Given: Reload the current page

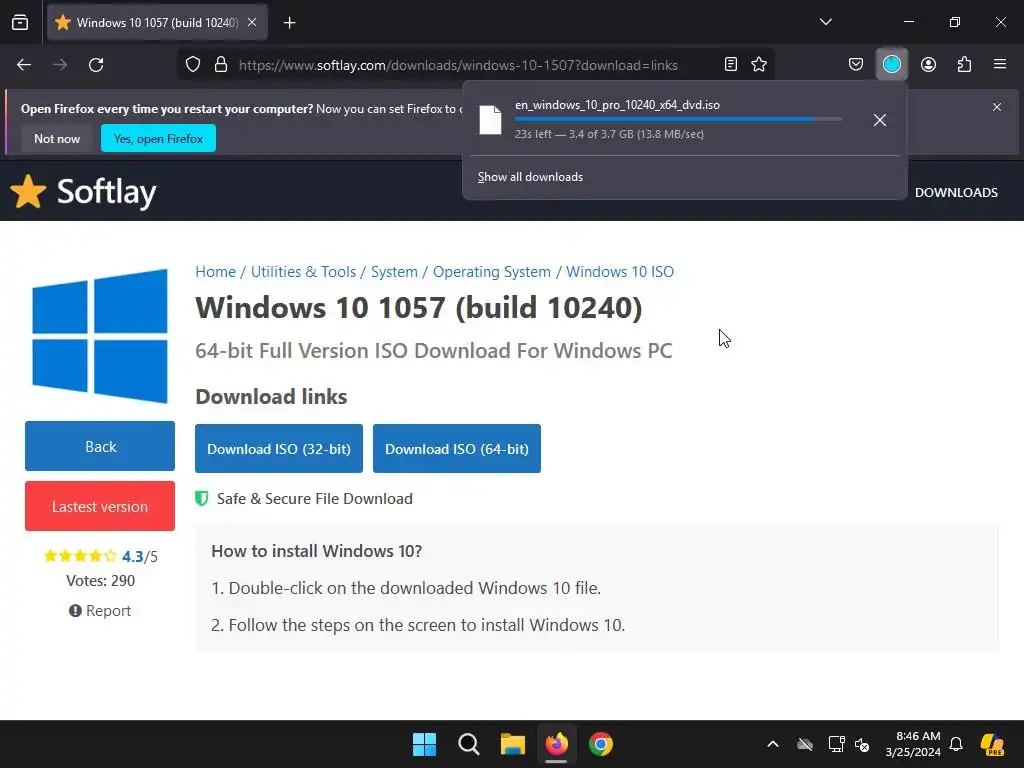Looking at the screenshot, I should [96, 65].
